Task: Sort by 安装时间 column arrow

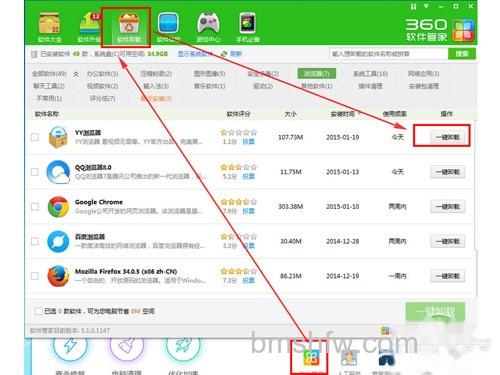Action: point(359,114)
